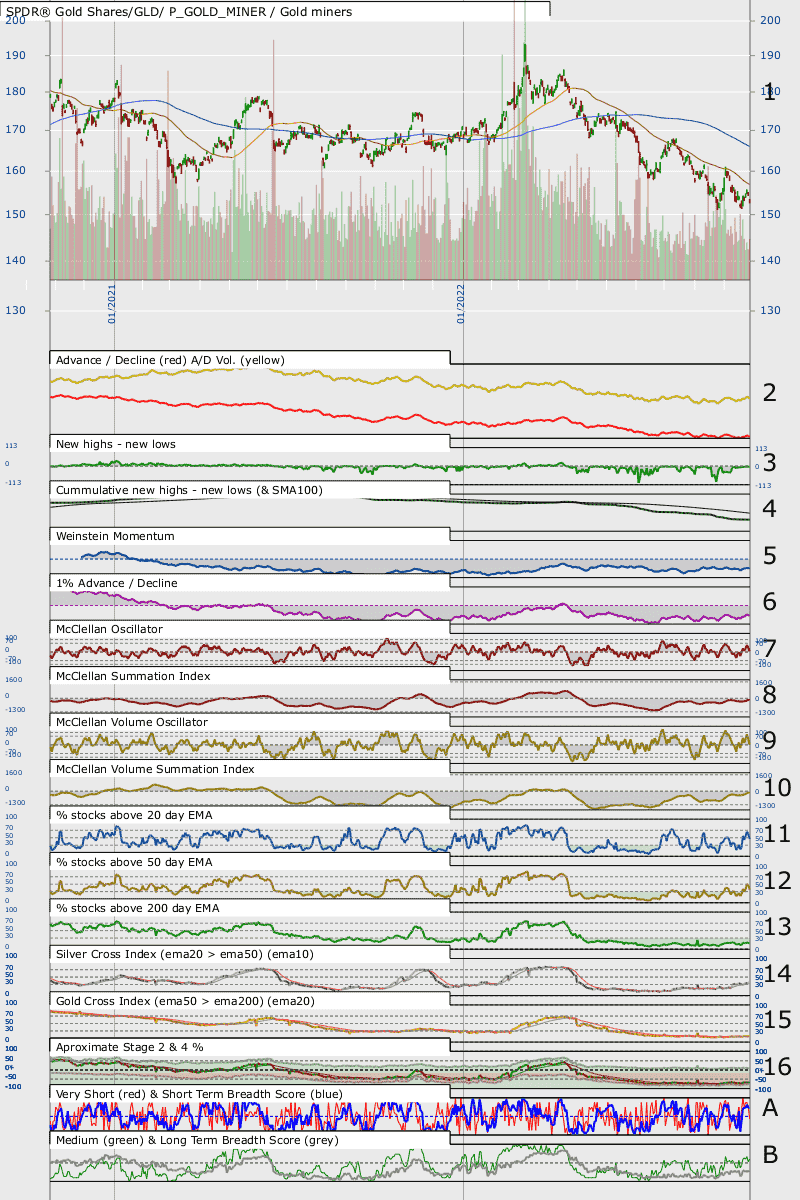Viewport: 800px width, 1200px height.
Task: Click the panel number 11 beside 20 day EMA chart
Action: tap(777, 834)
